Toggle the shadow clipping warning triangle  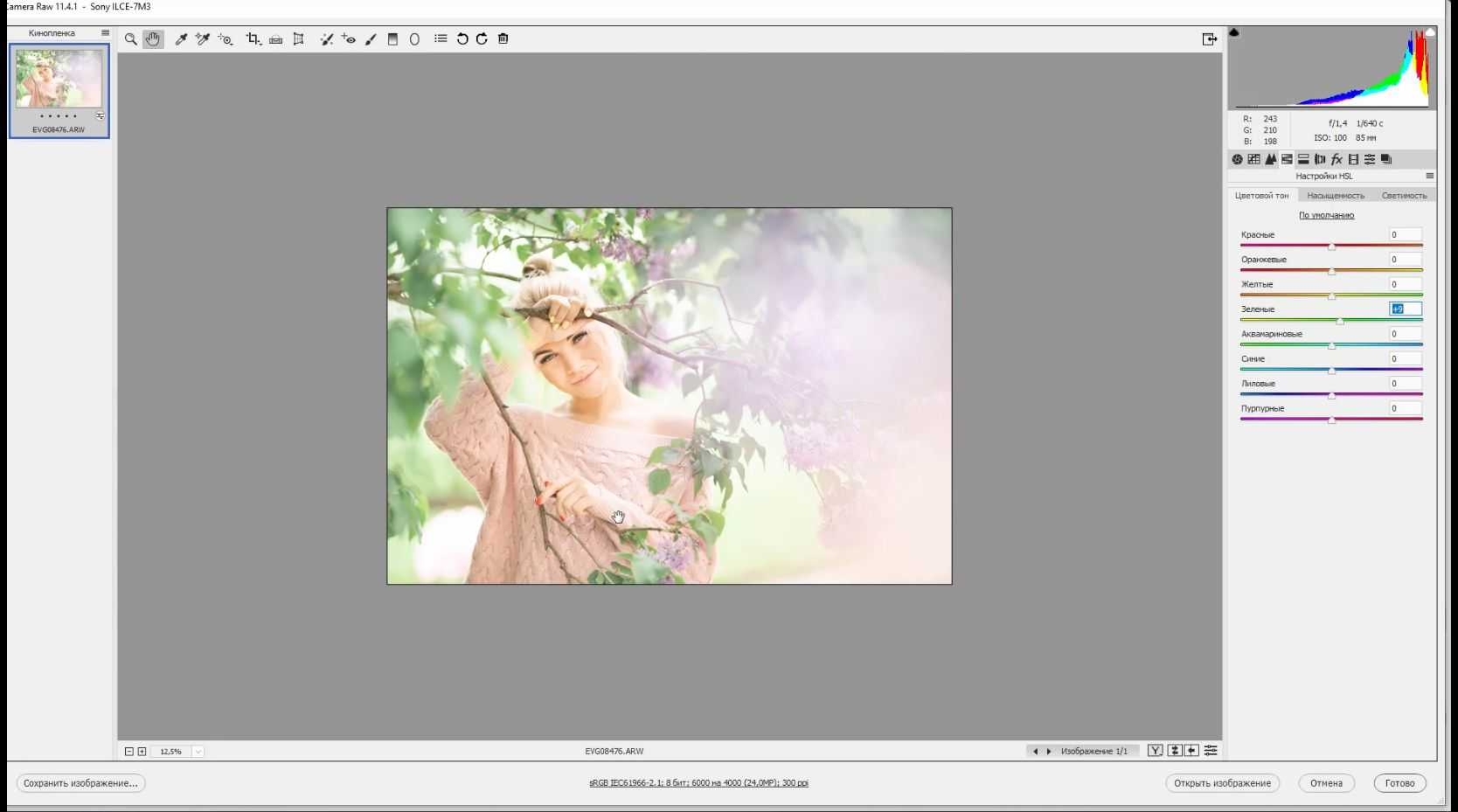(x=1234, y=32)
